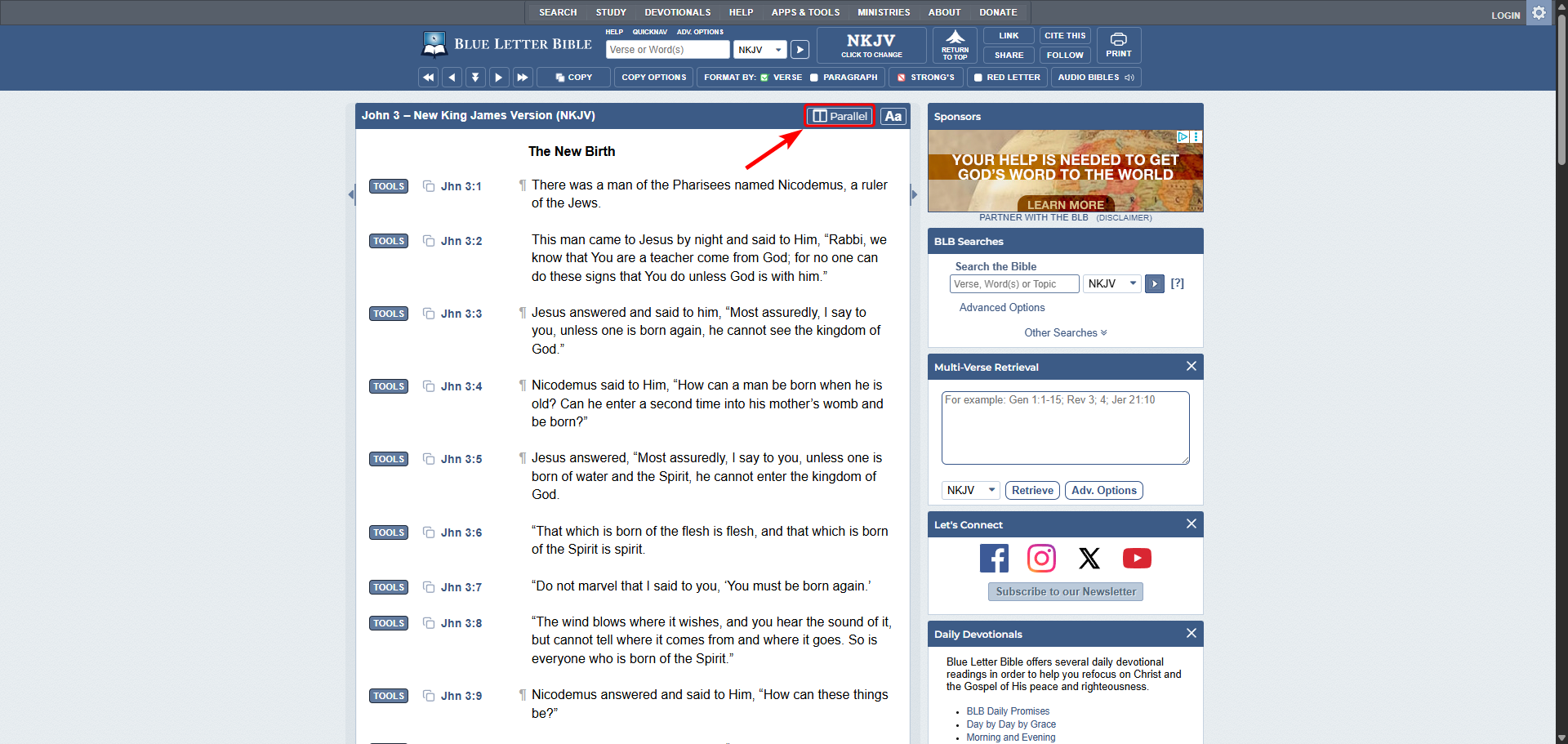
Task: Skip forward with the double-right arrow
Action: pyautogui.click(x=523, y=78)
